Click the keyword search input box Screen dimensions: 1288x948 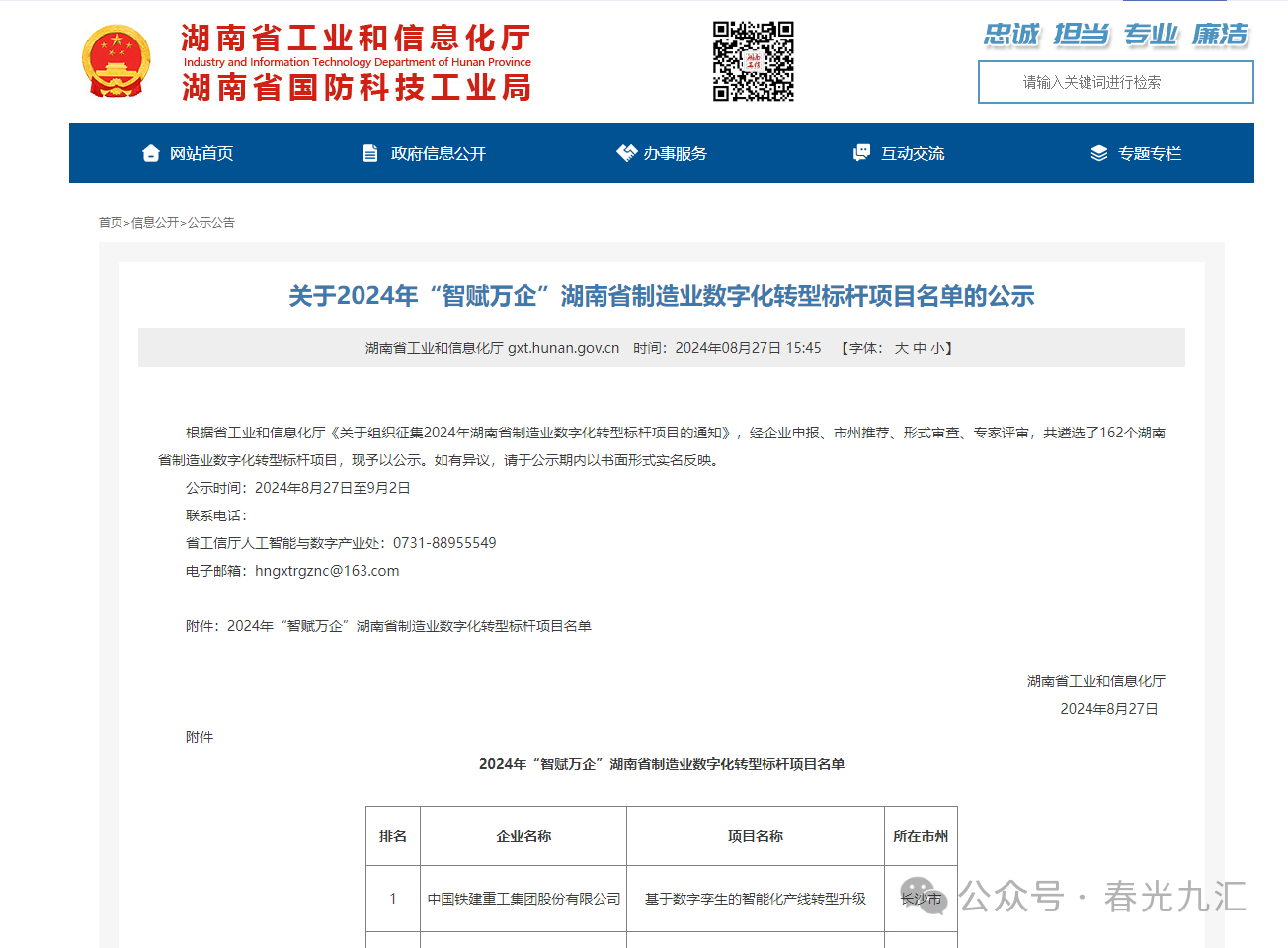[x=1115, y=82]
